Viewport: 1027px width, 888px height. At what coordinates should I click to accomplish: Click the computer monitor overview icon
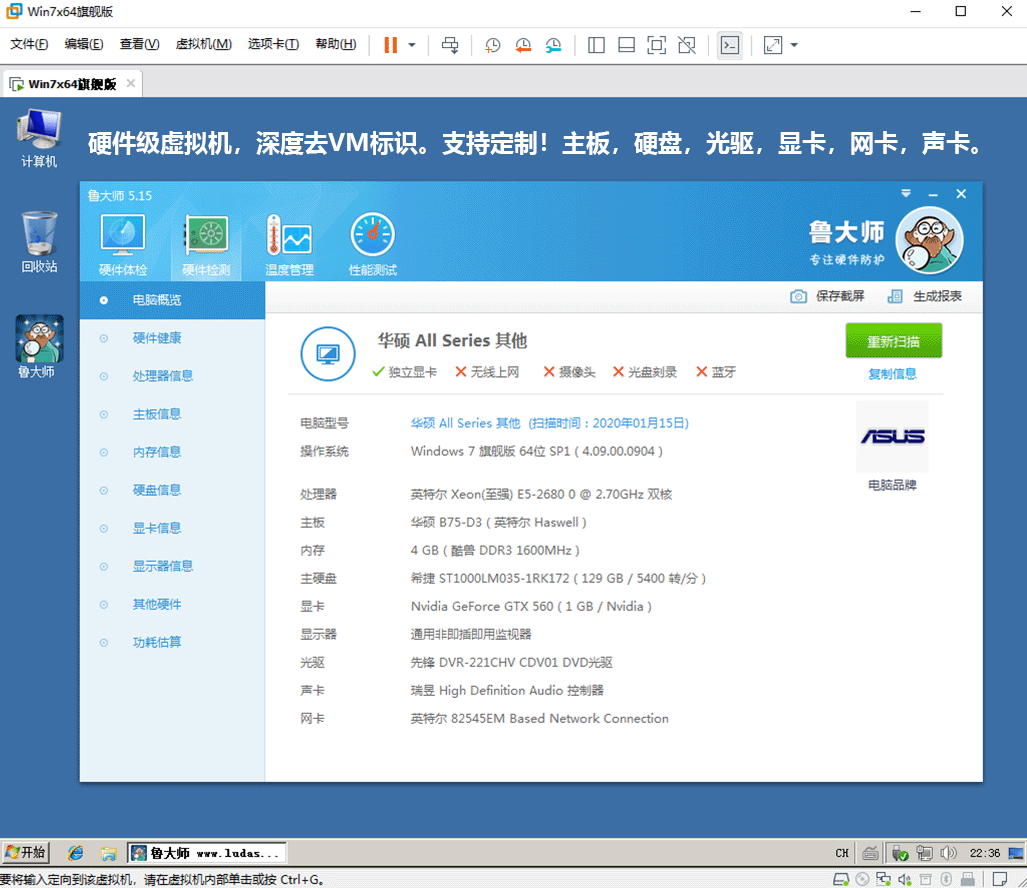(x=327, y=354)
